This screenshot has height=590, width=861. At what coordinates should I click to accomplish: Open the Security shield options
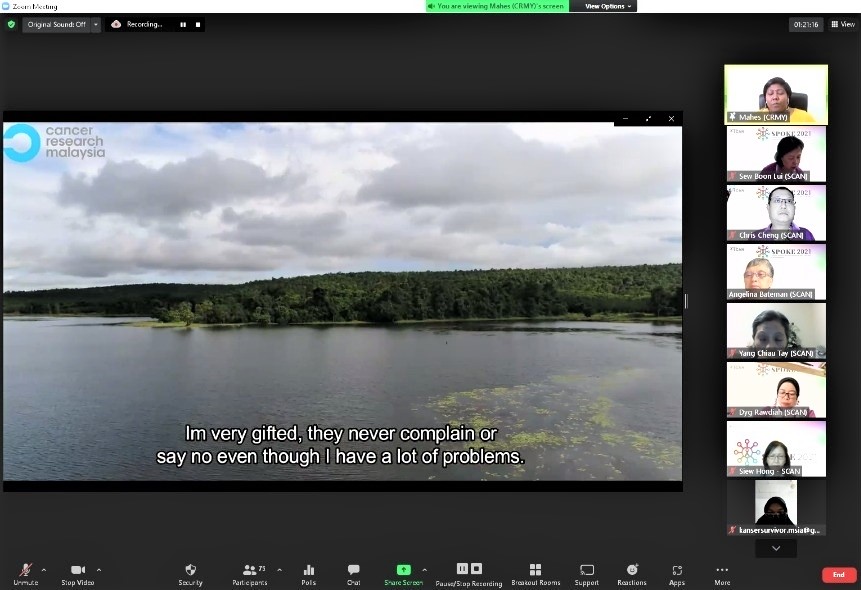pos(190,572)
